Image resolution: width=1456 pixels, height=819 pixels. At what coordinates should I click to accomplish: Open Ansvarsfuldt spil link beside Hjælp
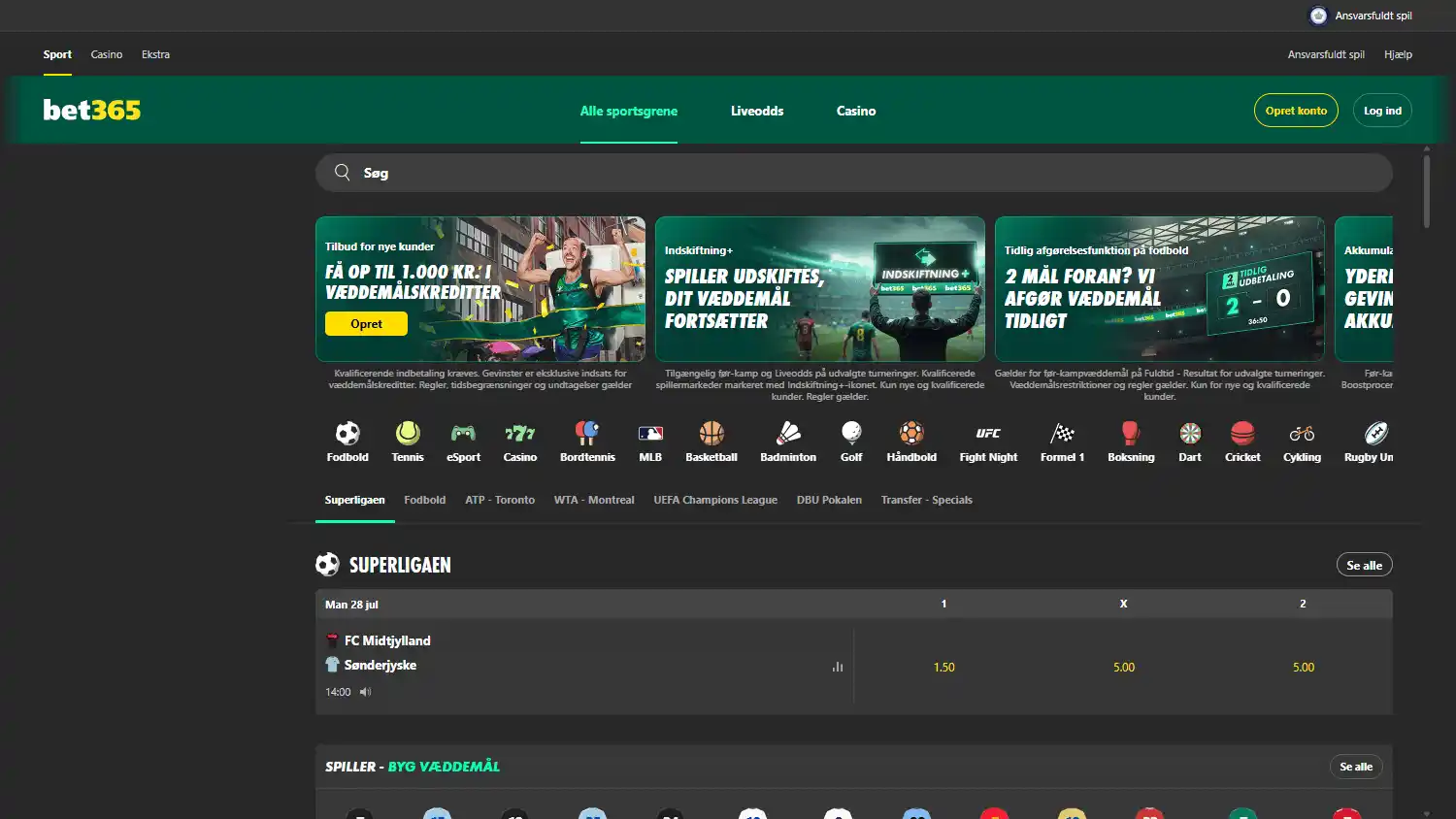point(1326,54)
